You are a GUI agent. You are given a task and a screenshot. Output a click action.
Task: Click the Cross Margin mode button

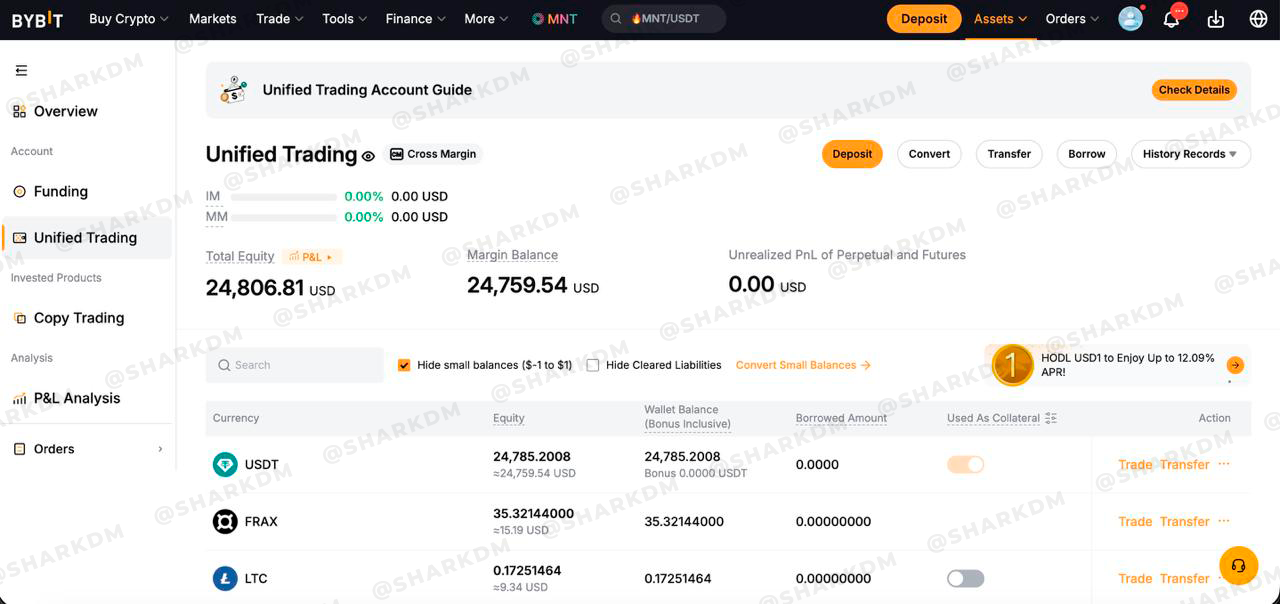coord(433,154)
